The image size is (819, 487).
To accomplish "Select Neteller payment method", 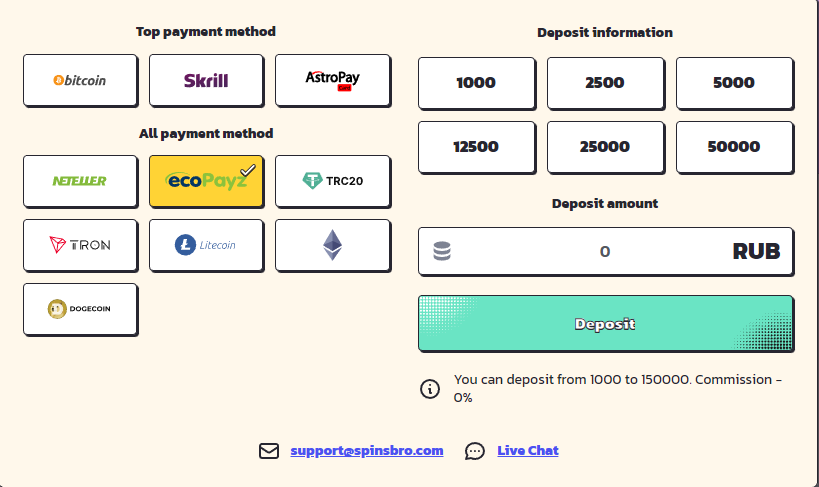I will (80, 181).
